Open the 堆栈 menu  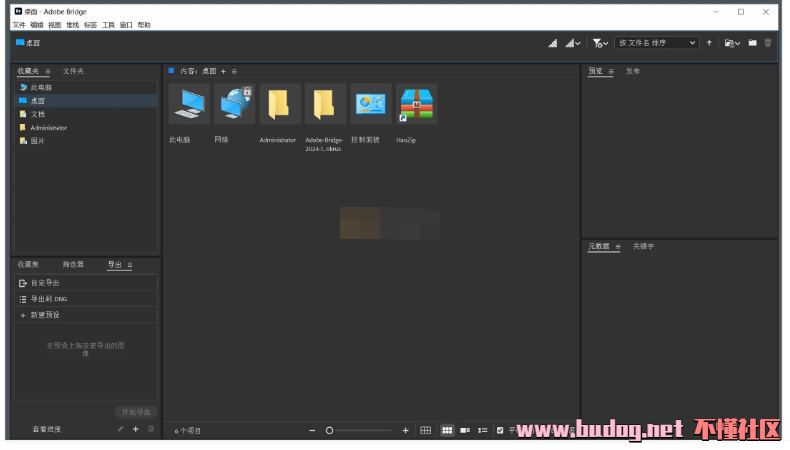tap(73, 25)
